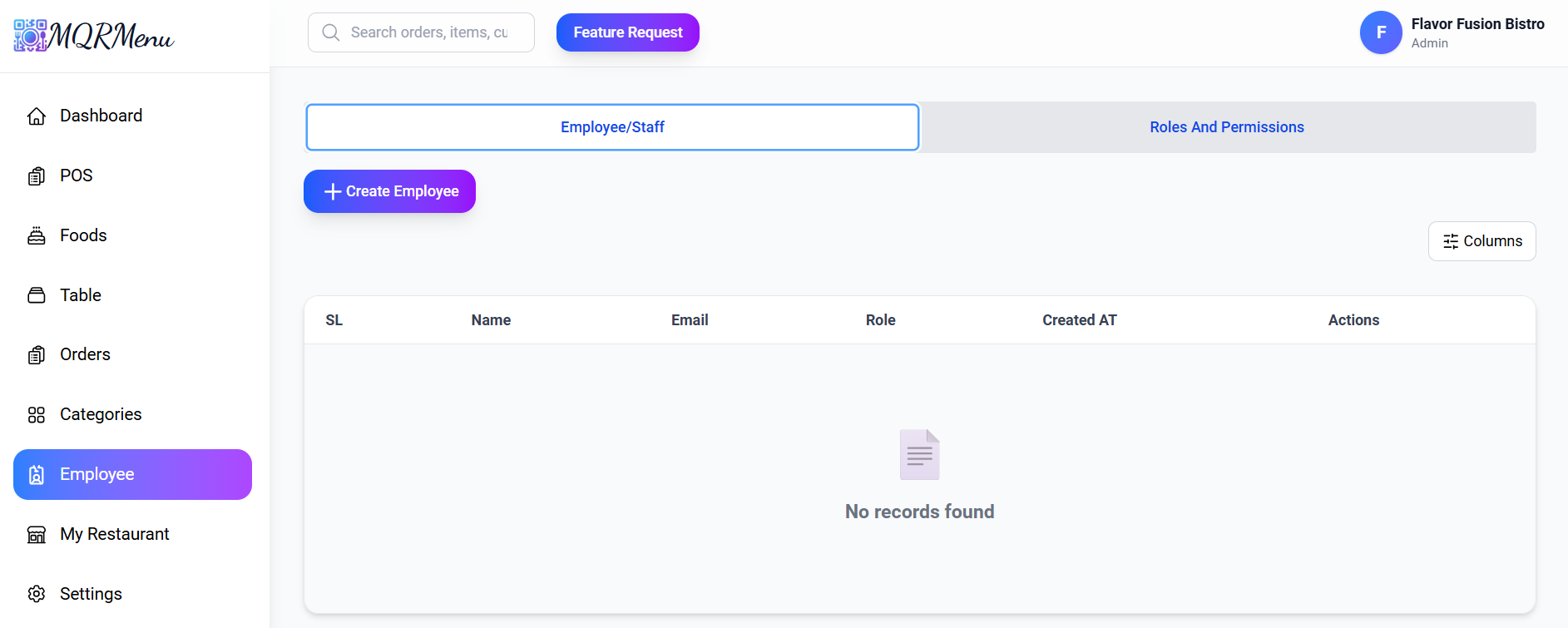Viewport: 1568px width, 628px height.
Task: Go to Orders in the sidebar
Action: pyautogui.click(x=85, y=355)
